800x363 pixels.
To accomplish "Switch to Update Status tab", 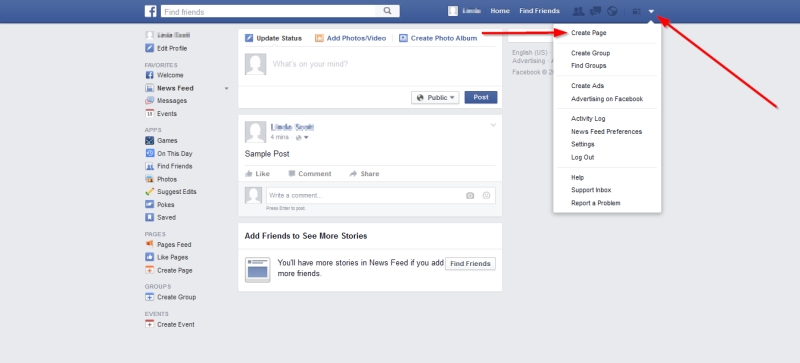I will (273, 38).
